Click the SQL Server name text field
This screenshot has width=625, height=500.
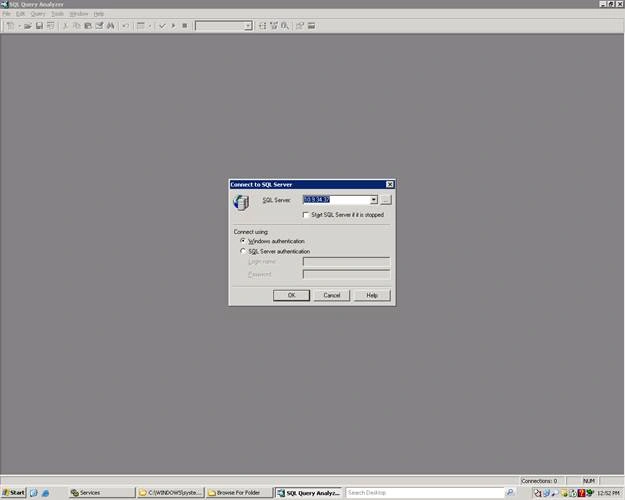tap(336, 200)
